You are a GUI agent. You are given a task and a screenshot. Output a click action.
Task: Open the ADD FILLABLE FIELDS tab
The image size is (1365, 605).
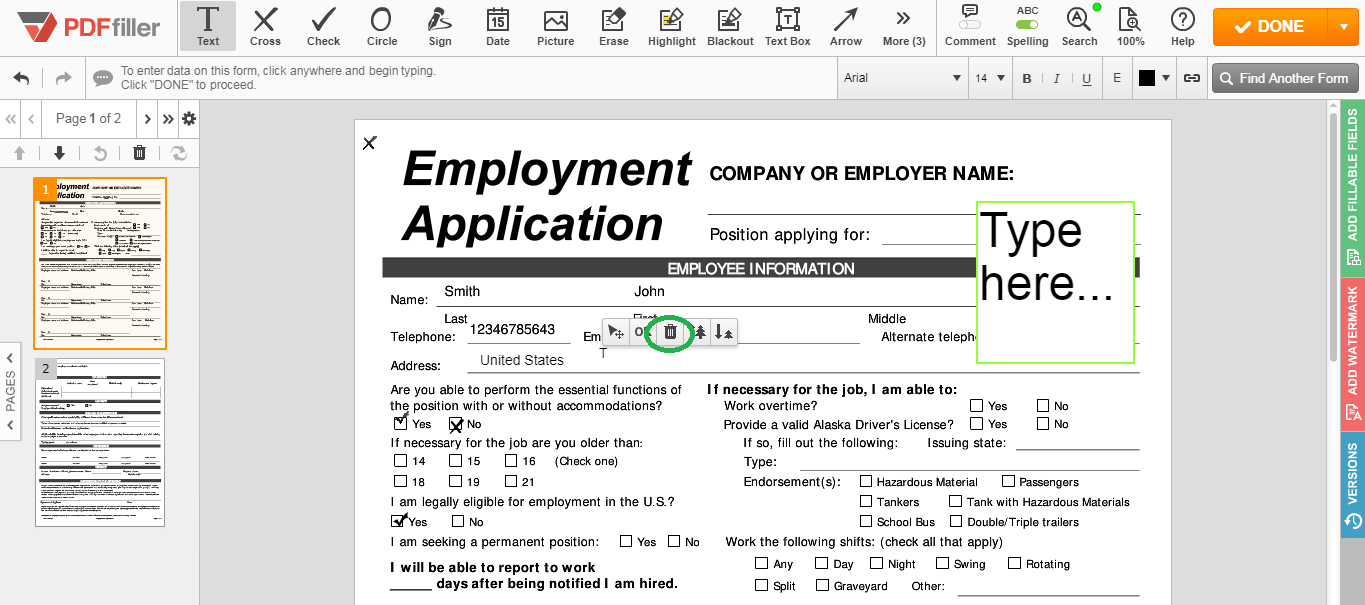1353,188
